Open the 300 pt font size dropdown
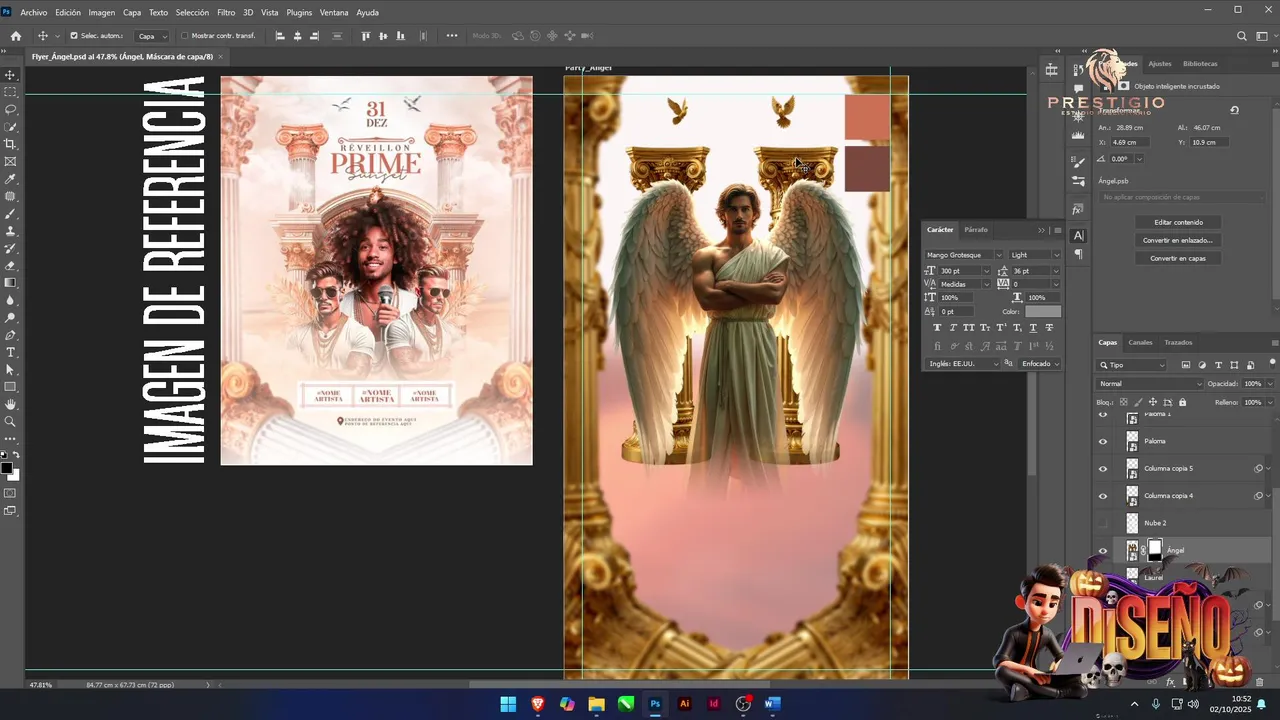Viewport: 1280px width, 720px height. click(986, 271)
